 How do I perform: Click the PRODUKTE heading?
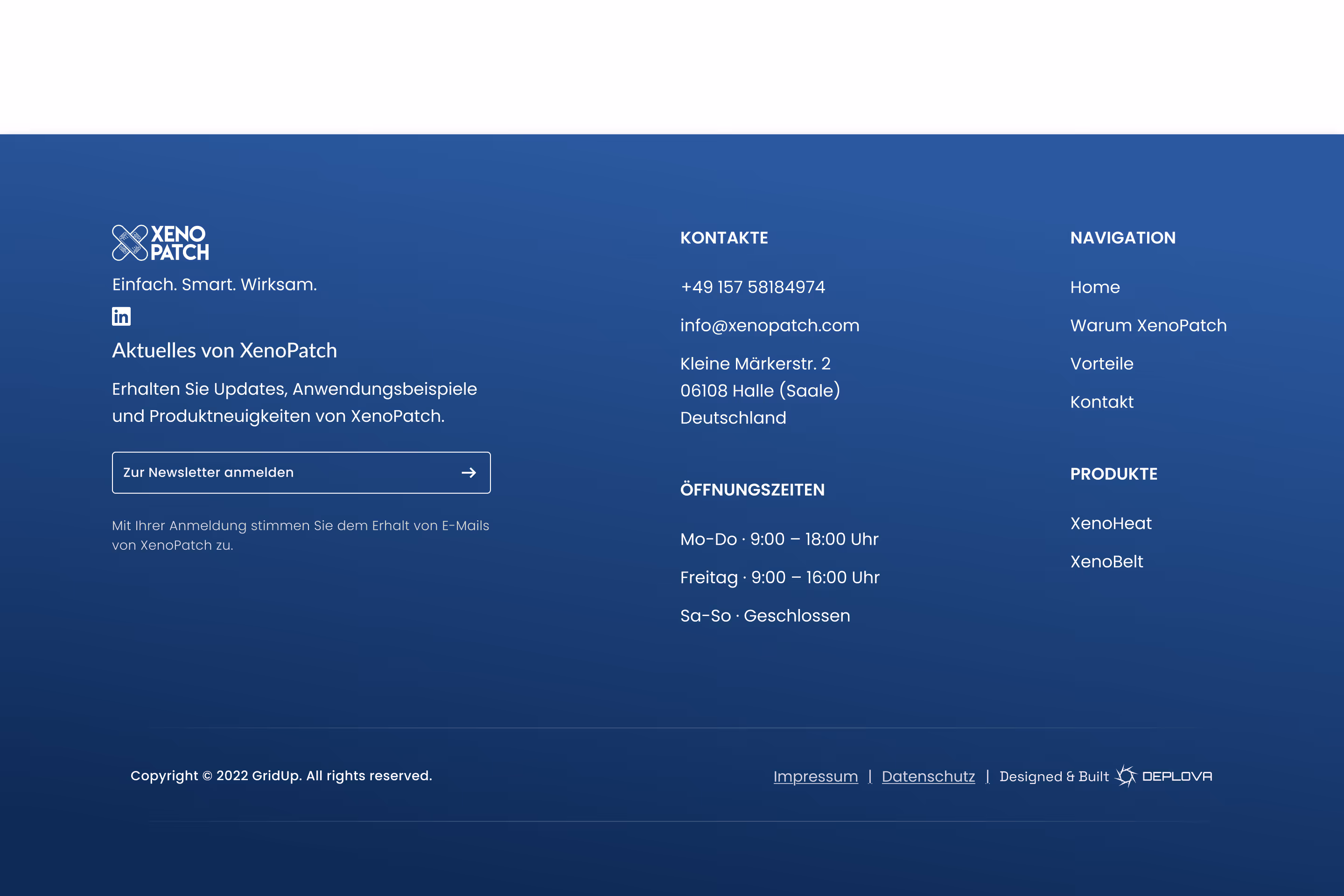(x=1114, y=474)
